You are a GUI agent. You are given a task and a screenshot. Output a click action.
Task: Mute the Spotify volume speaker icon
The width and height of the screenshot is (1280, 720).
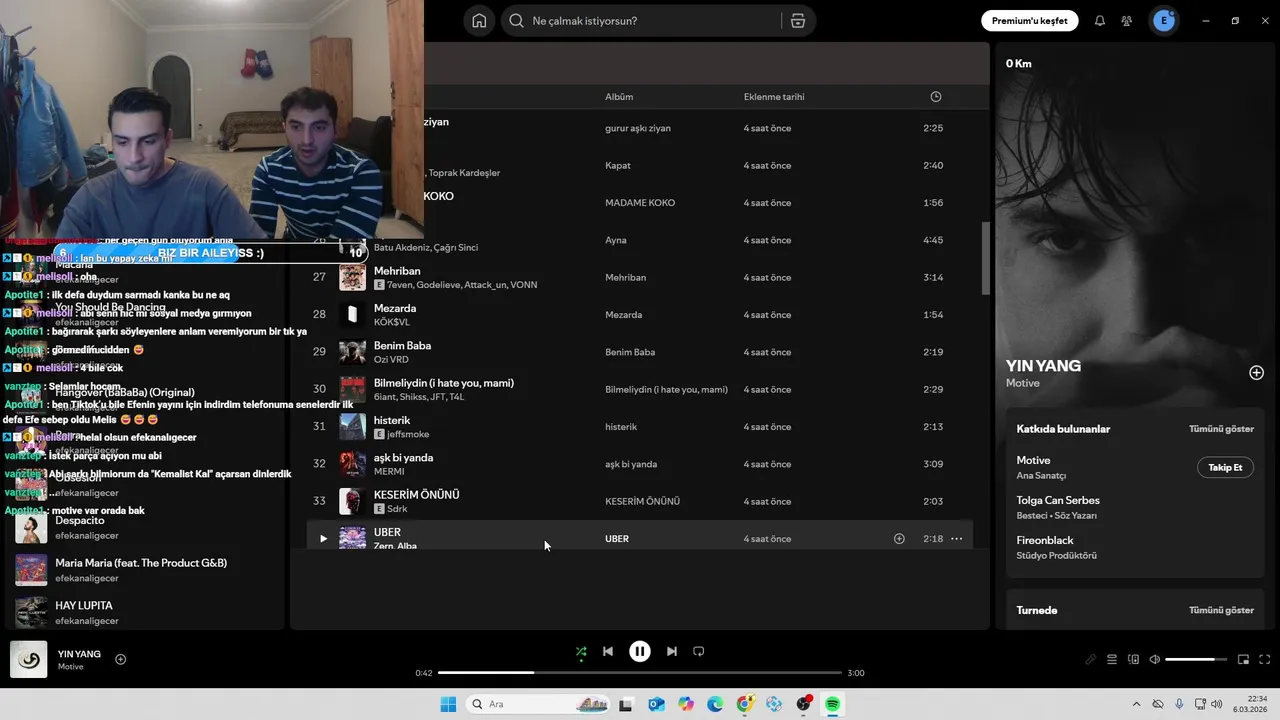(1155, 660)
